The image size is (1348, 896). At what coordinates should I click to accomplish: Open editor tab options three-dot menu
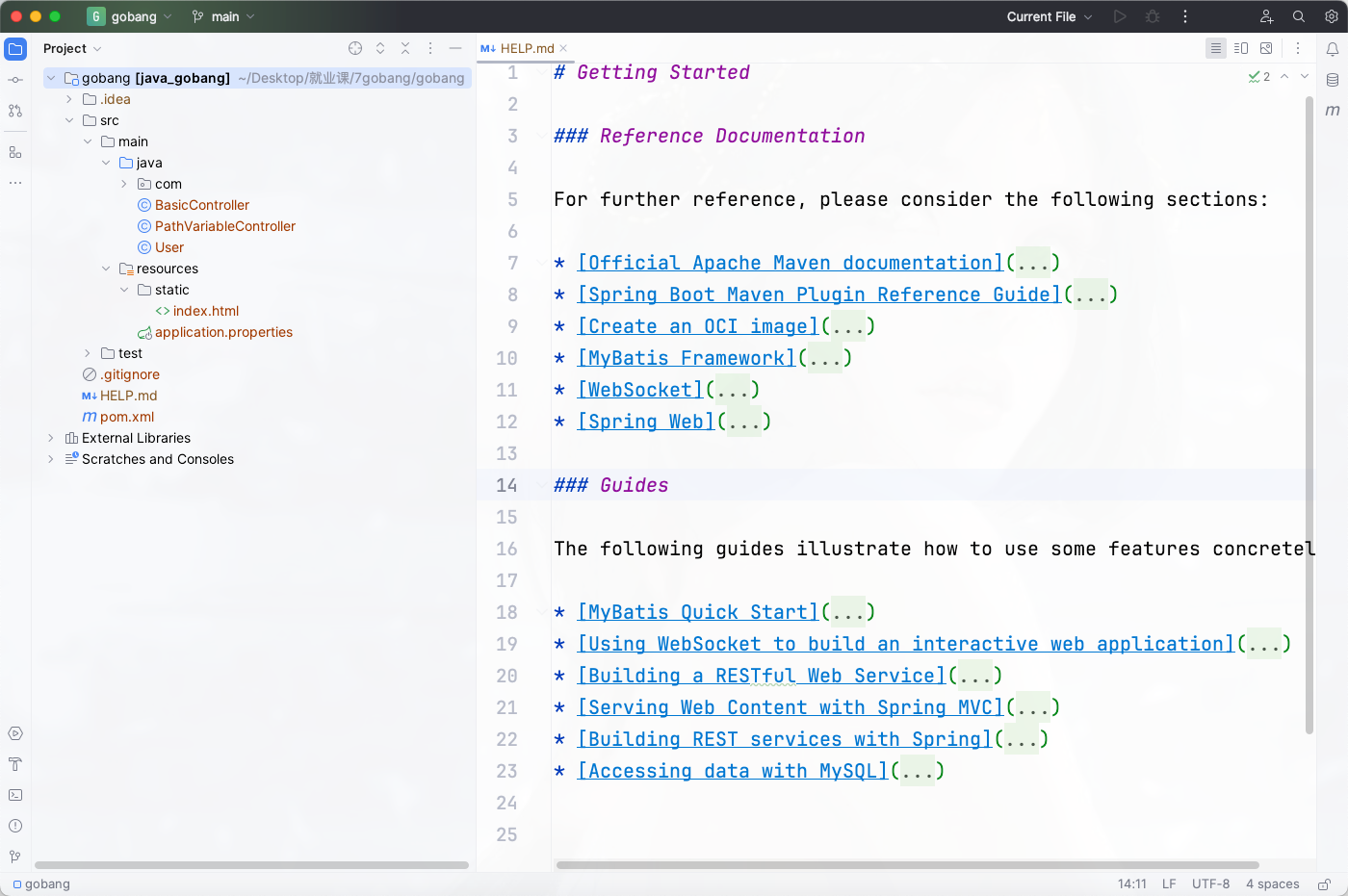coord(1298,48)
